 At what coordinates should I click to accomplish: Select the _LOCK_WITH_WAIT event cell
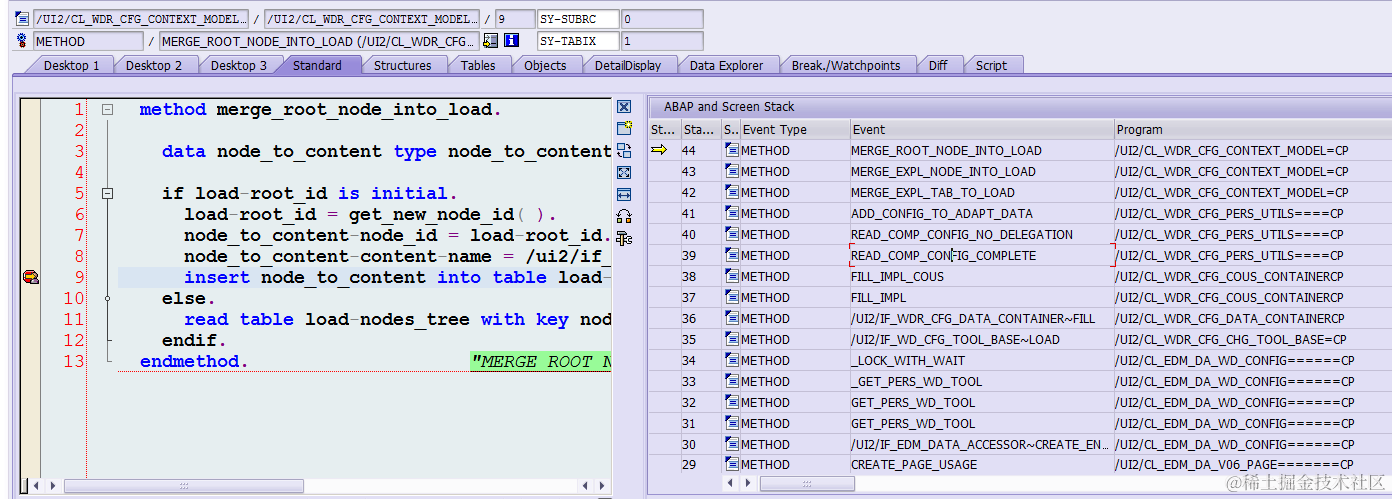click(x=982, y=361)
